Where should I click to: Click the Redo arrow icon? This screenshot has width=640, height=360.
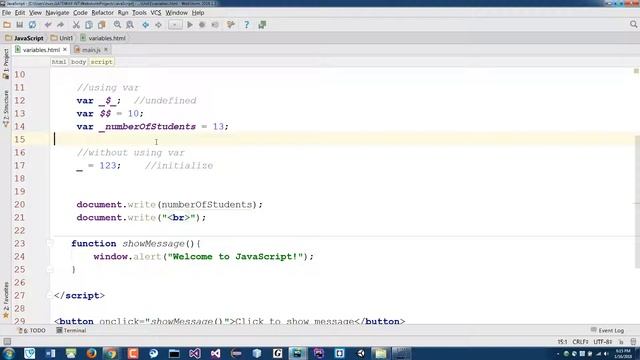60,25
